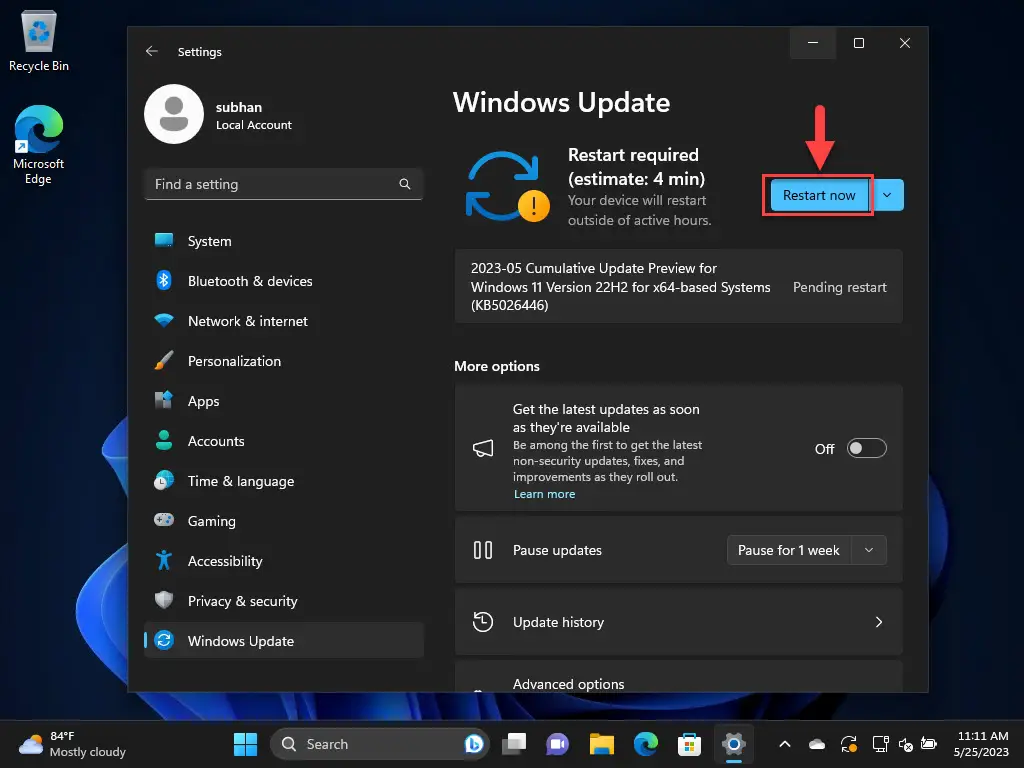Viewport: 1024px width, 768px height.
Task: Click the Network wifi icon in sidebar
Action: point(164,321)
